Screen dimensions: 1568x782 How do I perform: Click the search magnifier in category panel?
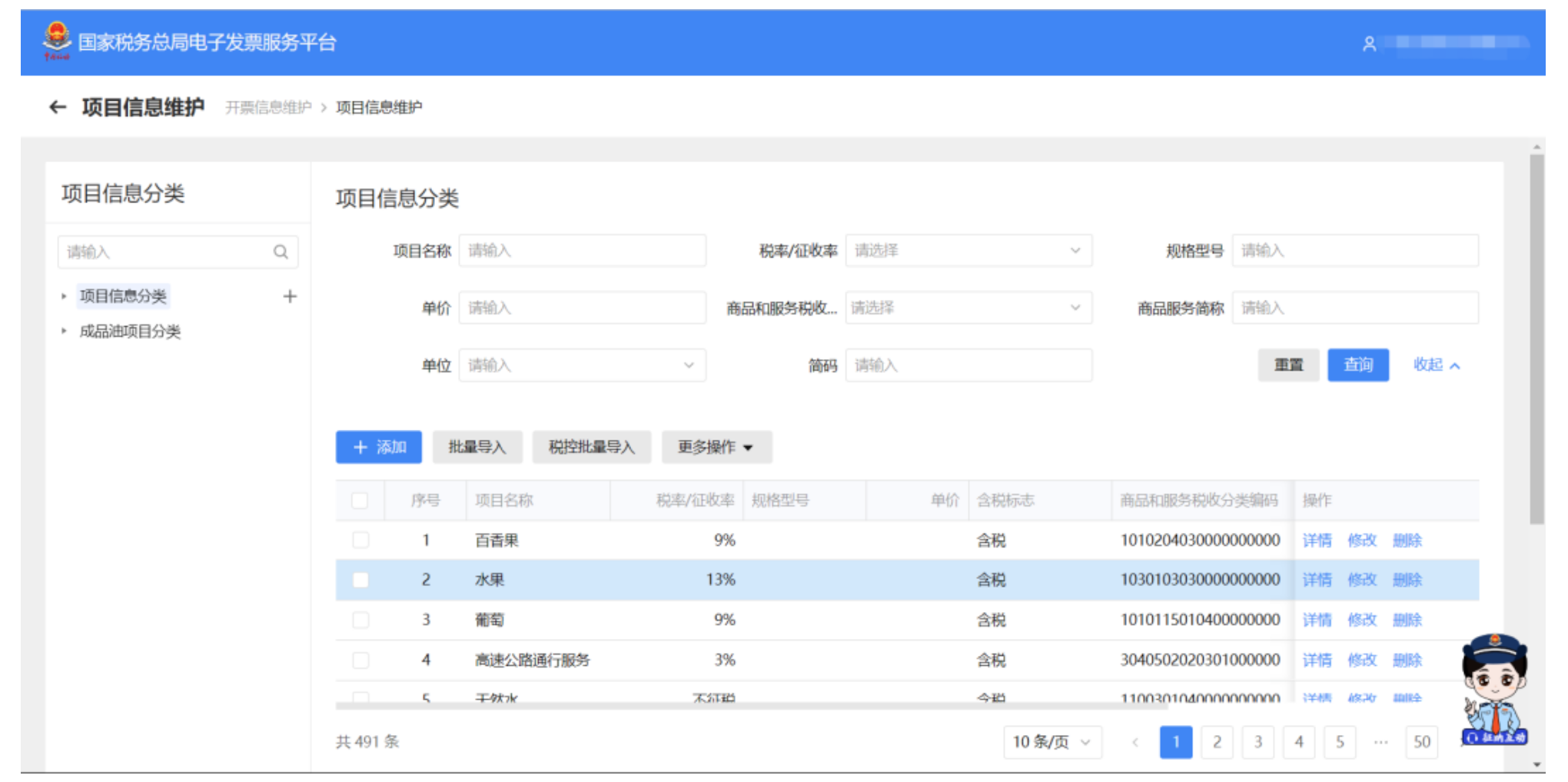281,251
